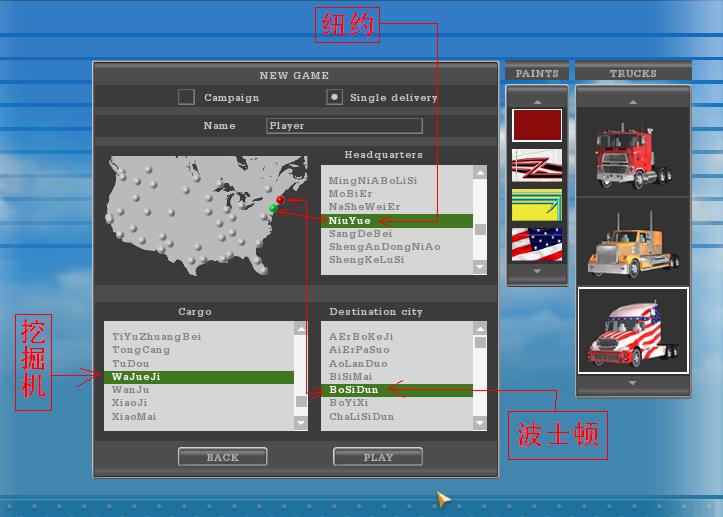Choose the orange long-nose truck
Viewport: 723px width, 517px height.
click(x=632, y=244)
